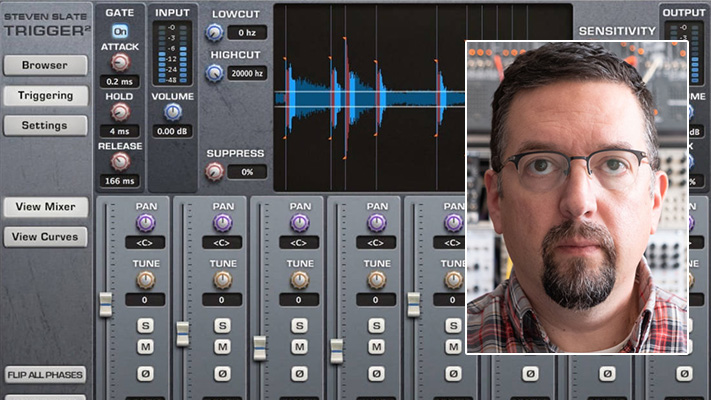Image resolution: width=711 pixels, height=400 pixels.
Task: Click the first channel's Pan knob
Action: click(146, 223)
